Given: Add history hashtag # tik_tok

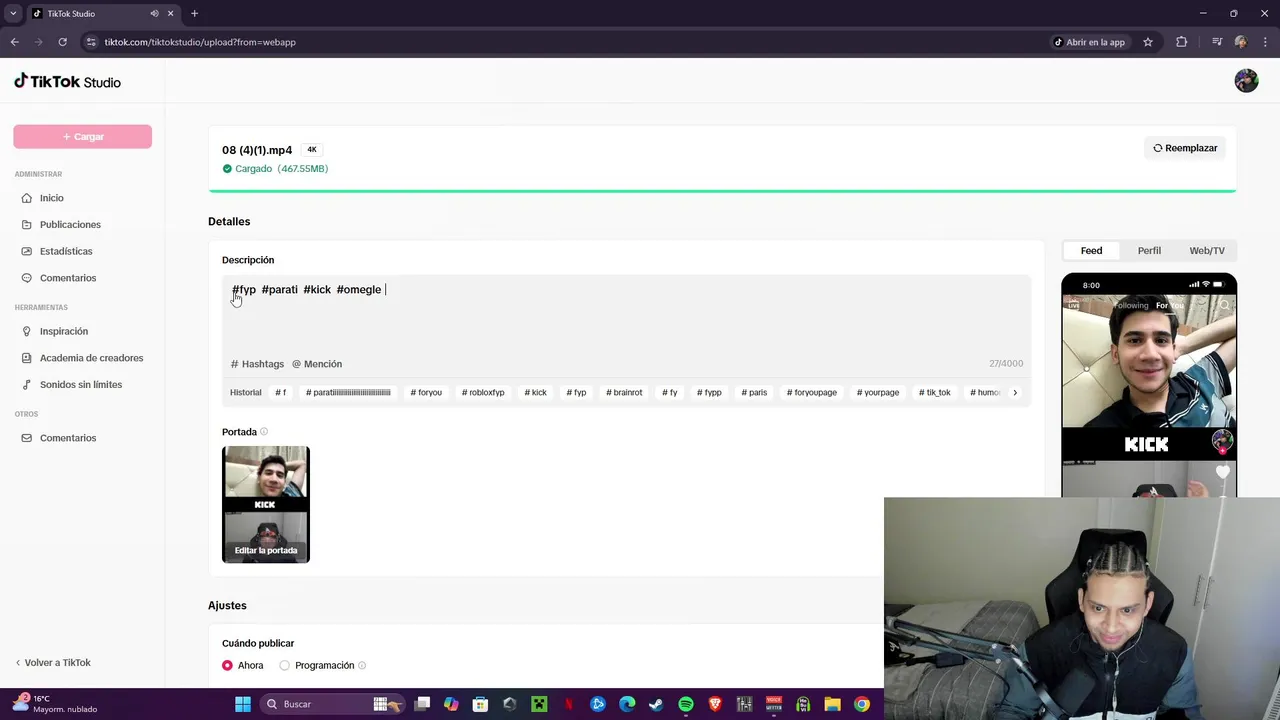Looking at the screenshot, I should [935, 393].
